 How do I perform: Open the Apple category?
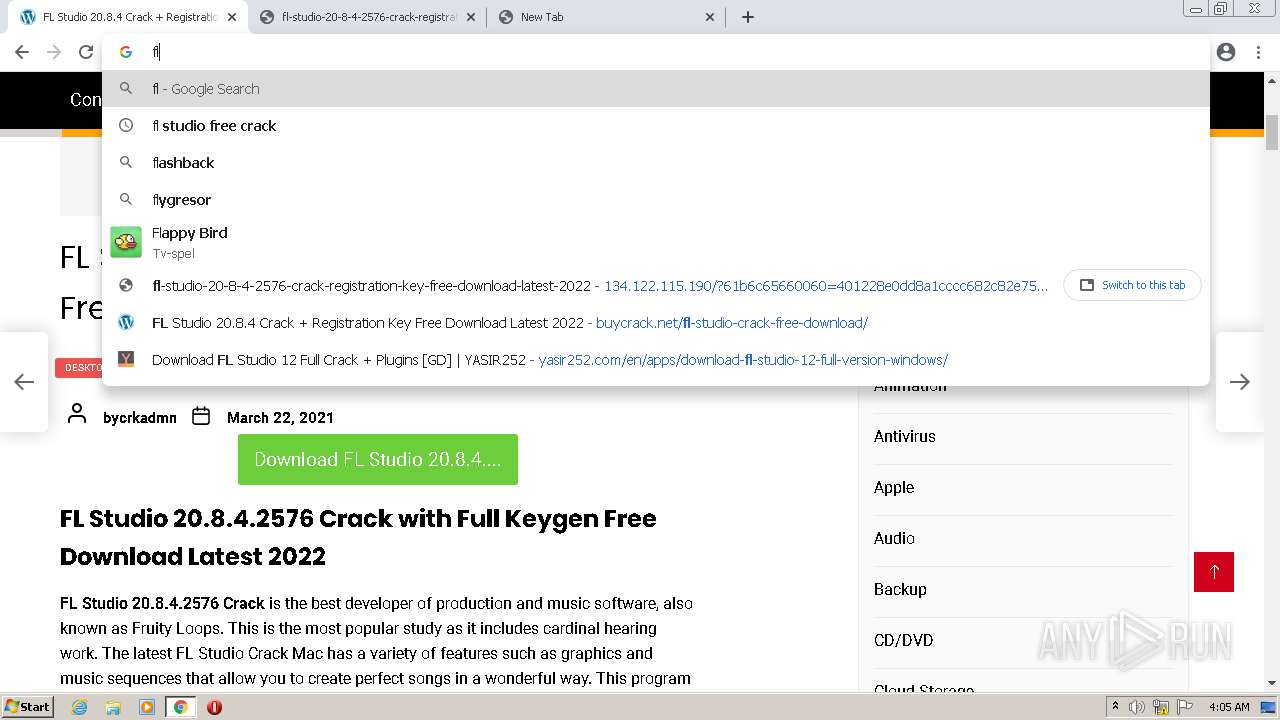(894, 487)
